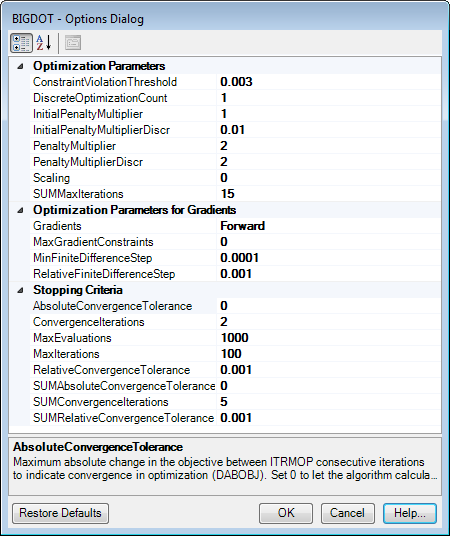The width and height of the screenshot is (450, 536).
Task: Open the Property Pages toolbar icon
Action: [73, 43]
